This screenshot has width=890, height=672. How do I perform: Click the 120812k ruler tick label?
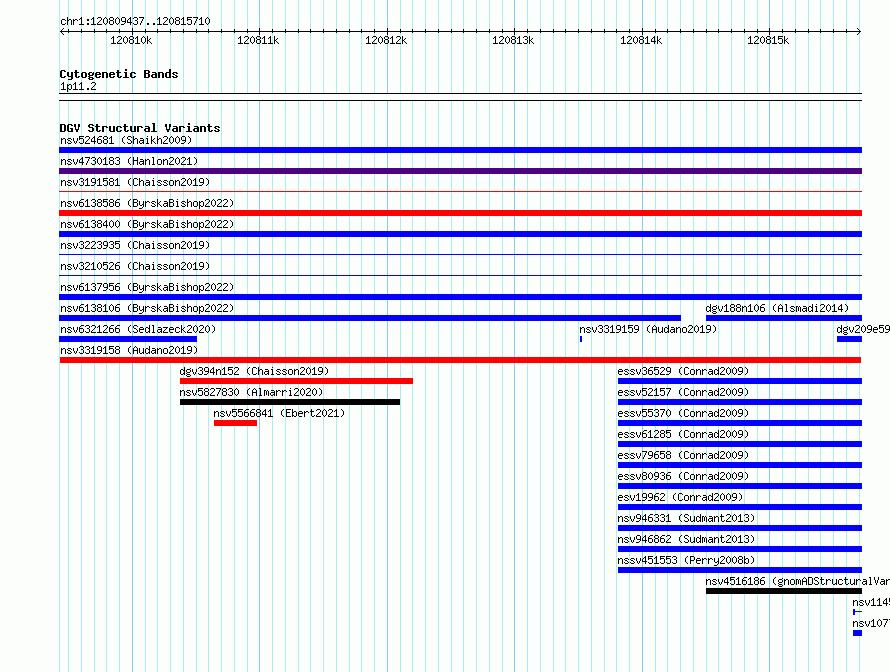[386, 40]
